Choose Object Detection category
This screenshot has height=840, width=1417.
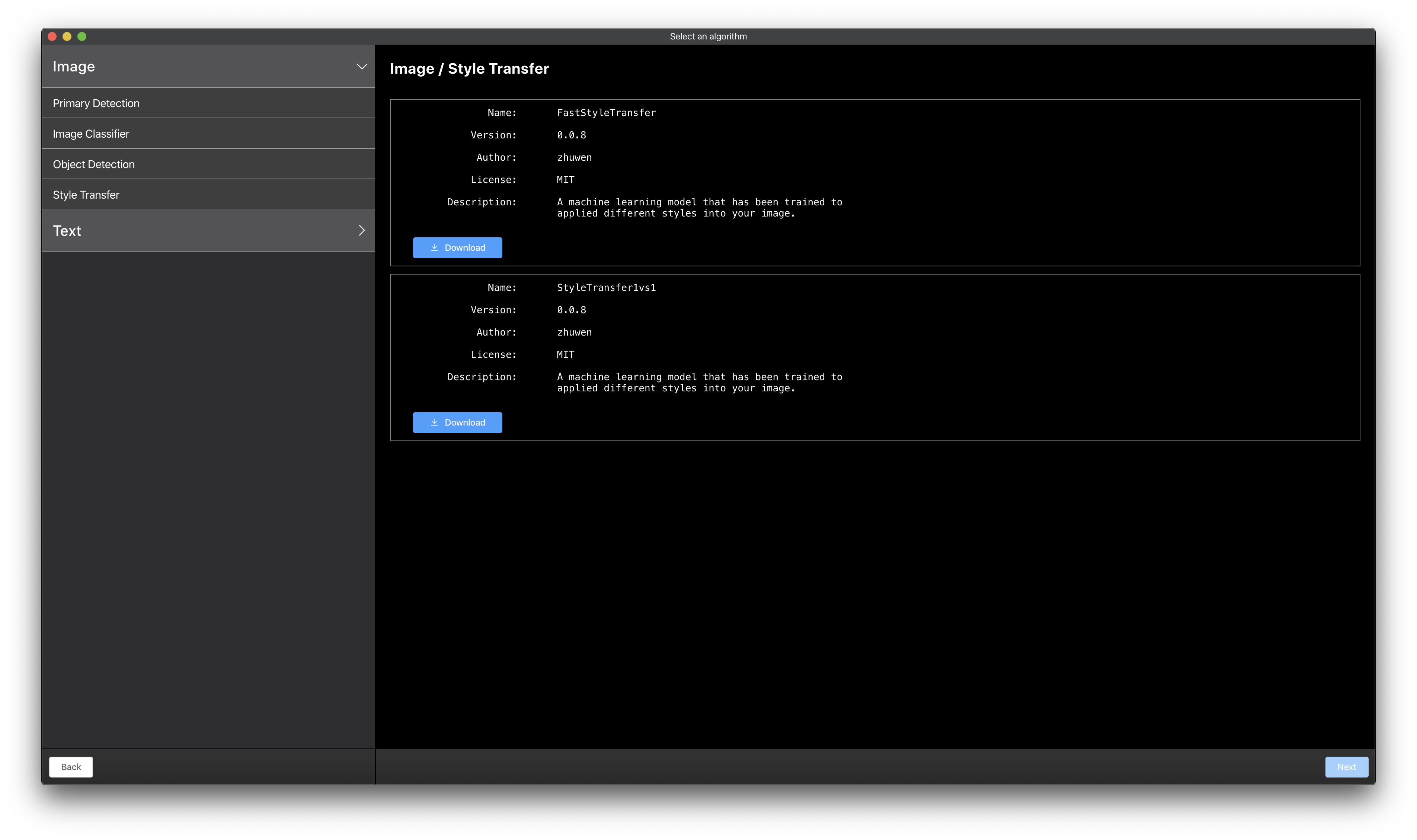point(94,164)
